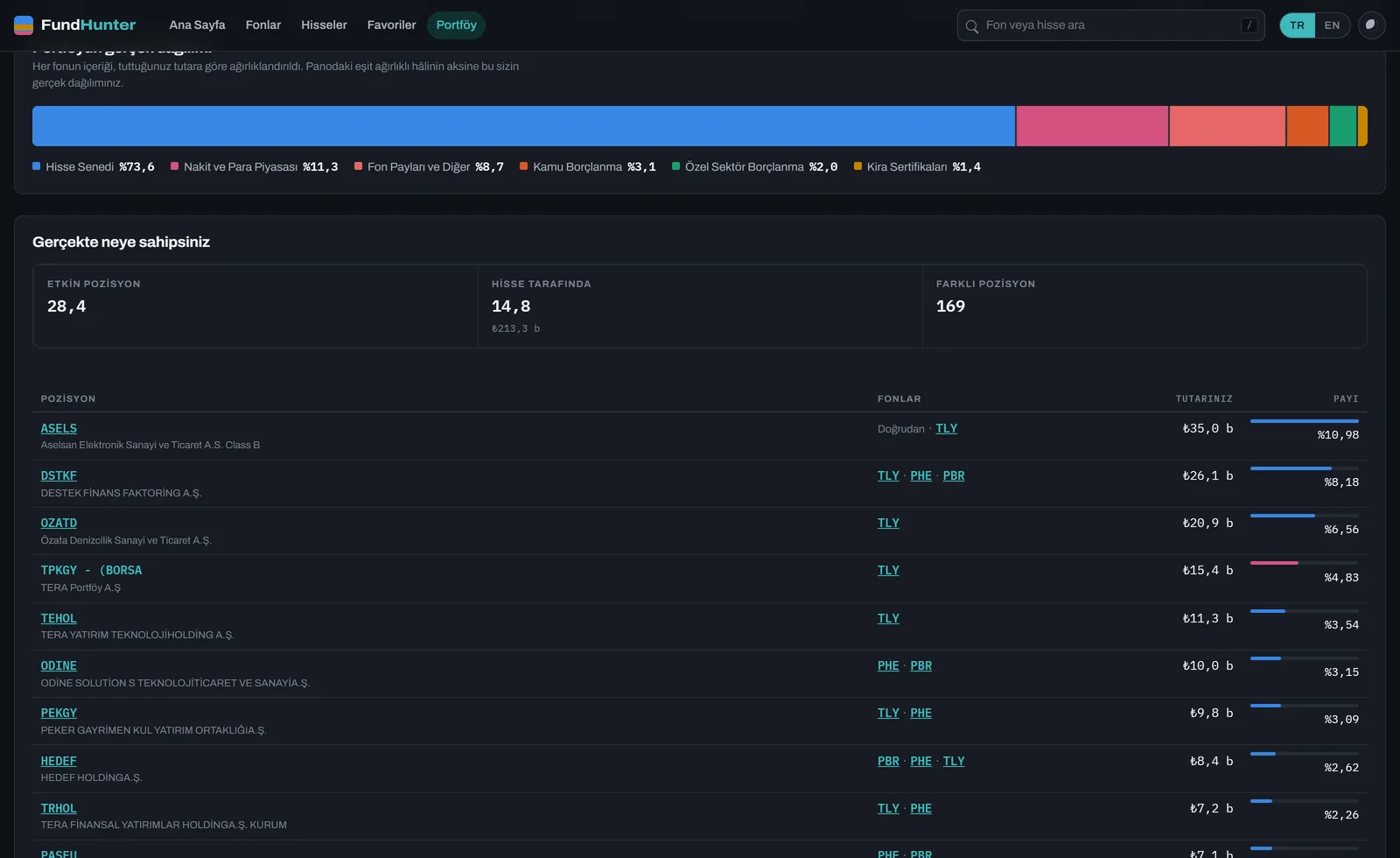1400x858 pixels.
Task: Click the green Özel Sektör Borçlanma bar segment
Action: pyautogui.click(x=1343, y=126)
